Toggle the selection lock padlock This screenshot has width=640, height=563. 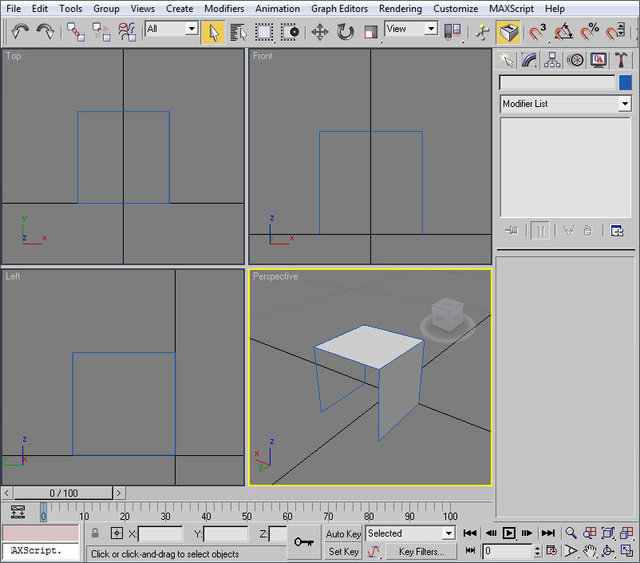96,534
